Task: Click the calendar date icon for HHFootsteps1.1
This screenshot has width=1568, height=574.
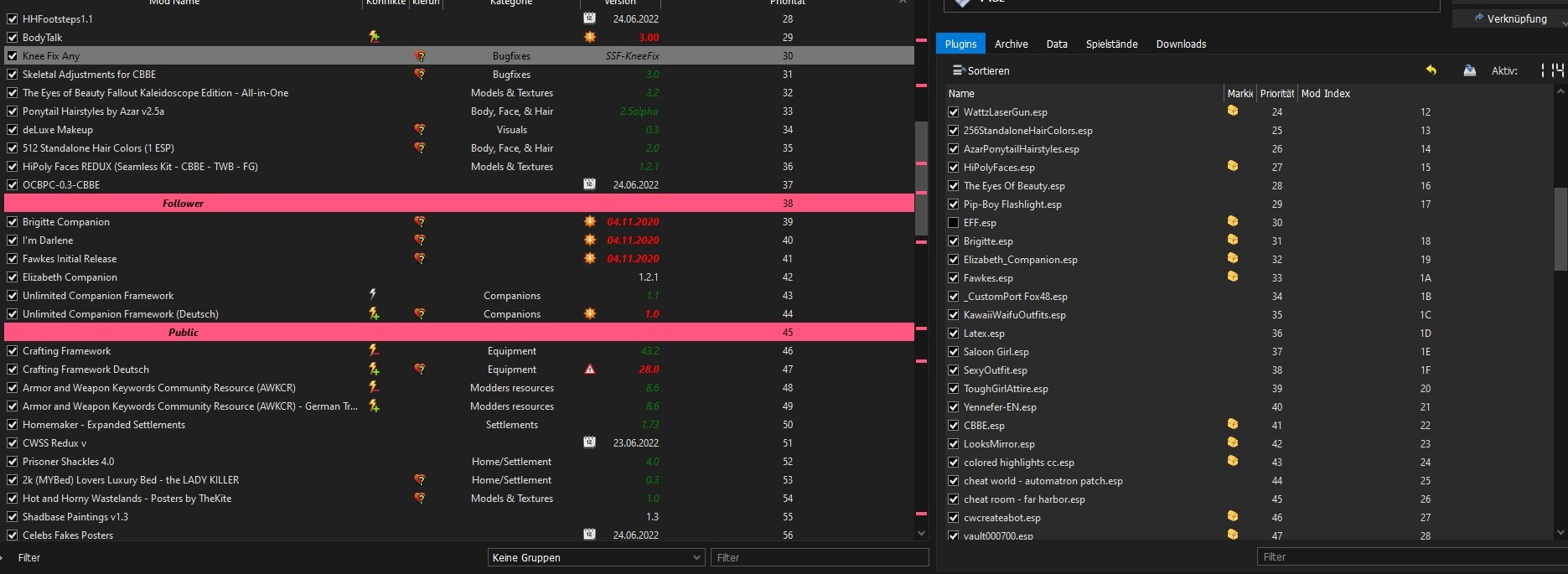Action: pos(589,18)
